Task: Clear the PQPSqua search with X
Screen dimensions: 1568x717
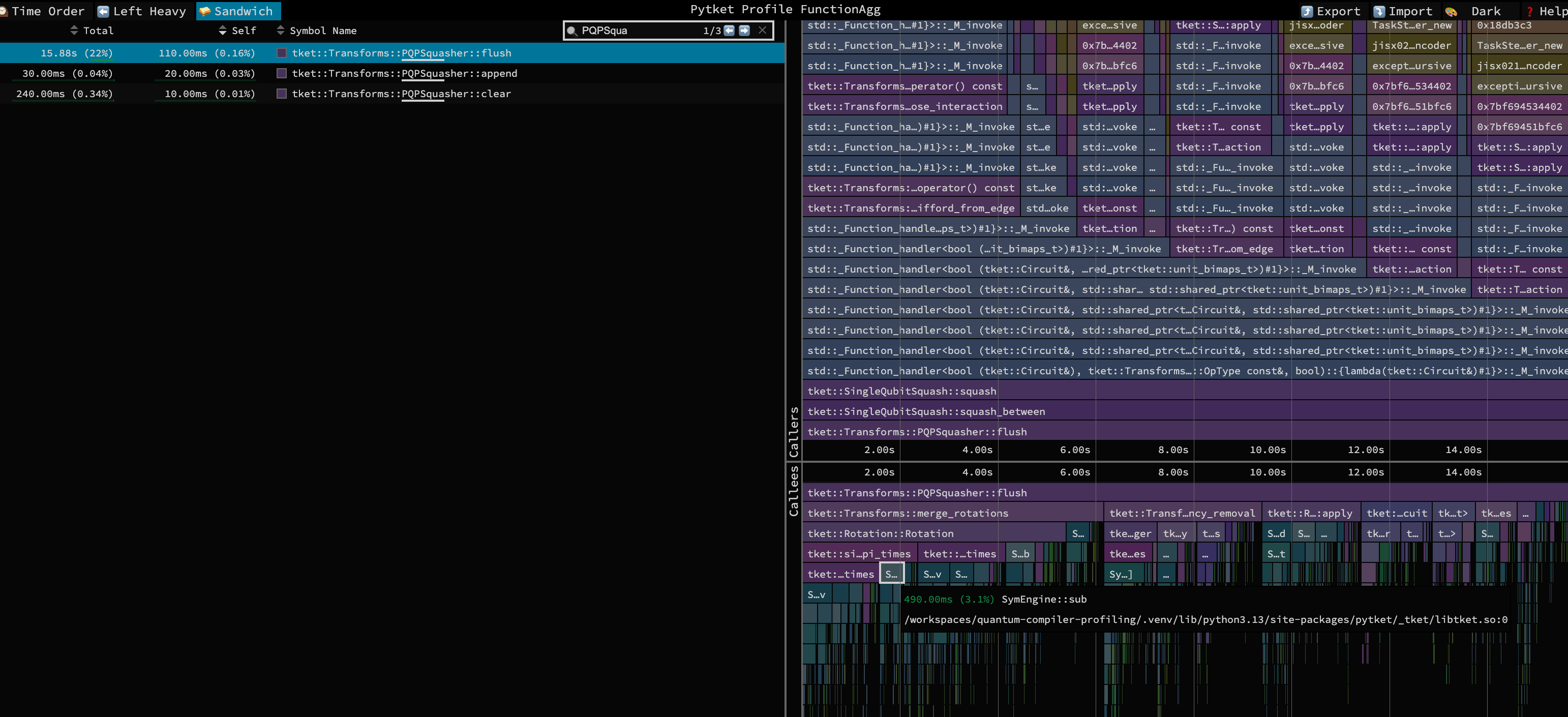Action: coord(762,31)
